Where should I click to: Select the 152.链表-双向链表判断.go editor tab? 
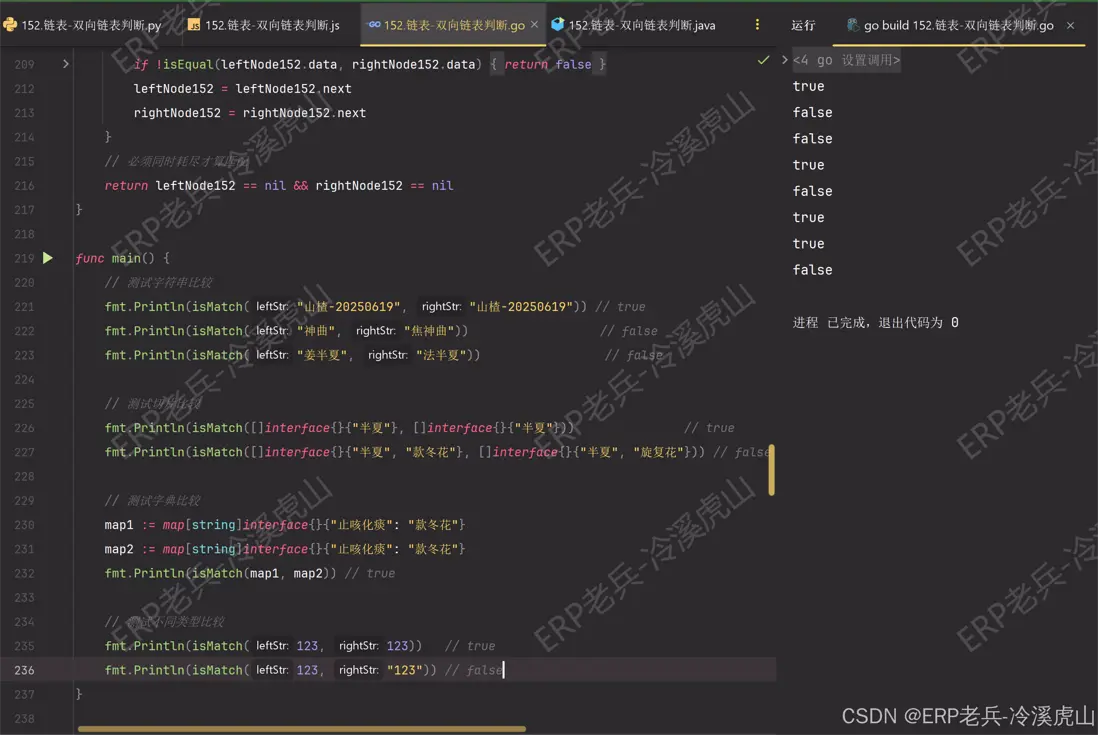coord(454,25)
